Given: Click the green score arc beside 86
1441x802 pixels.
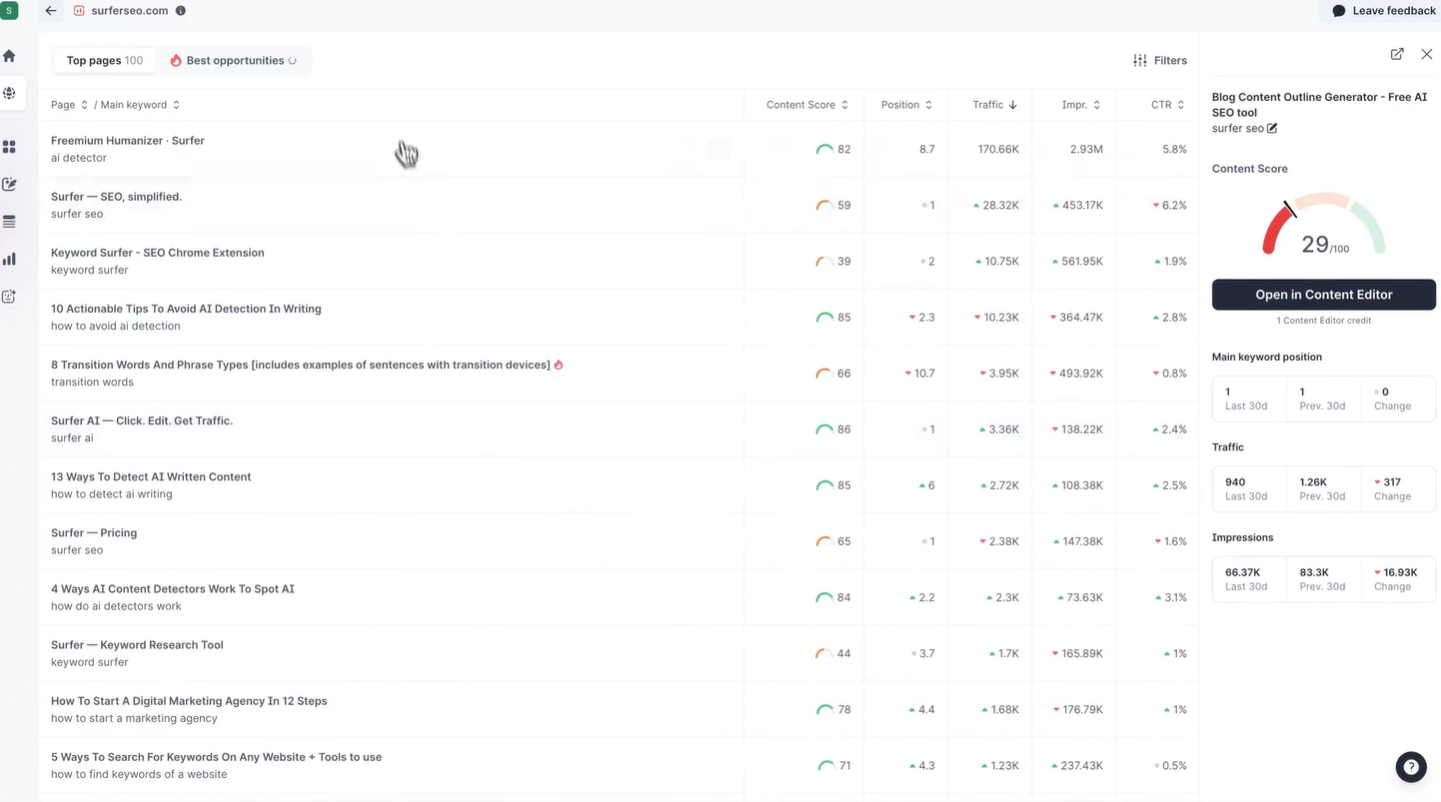Looking at the screenshot, I should point(824,429).
